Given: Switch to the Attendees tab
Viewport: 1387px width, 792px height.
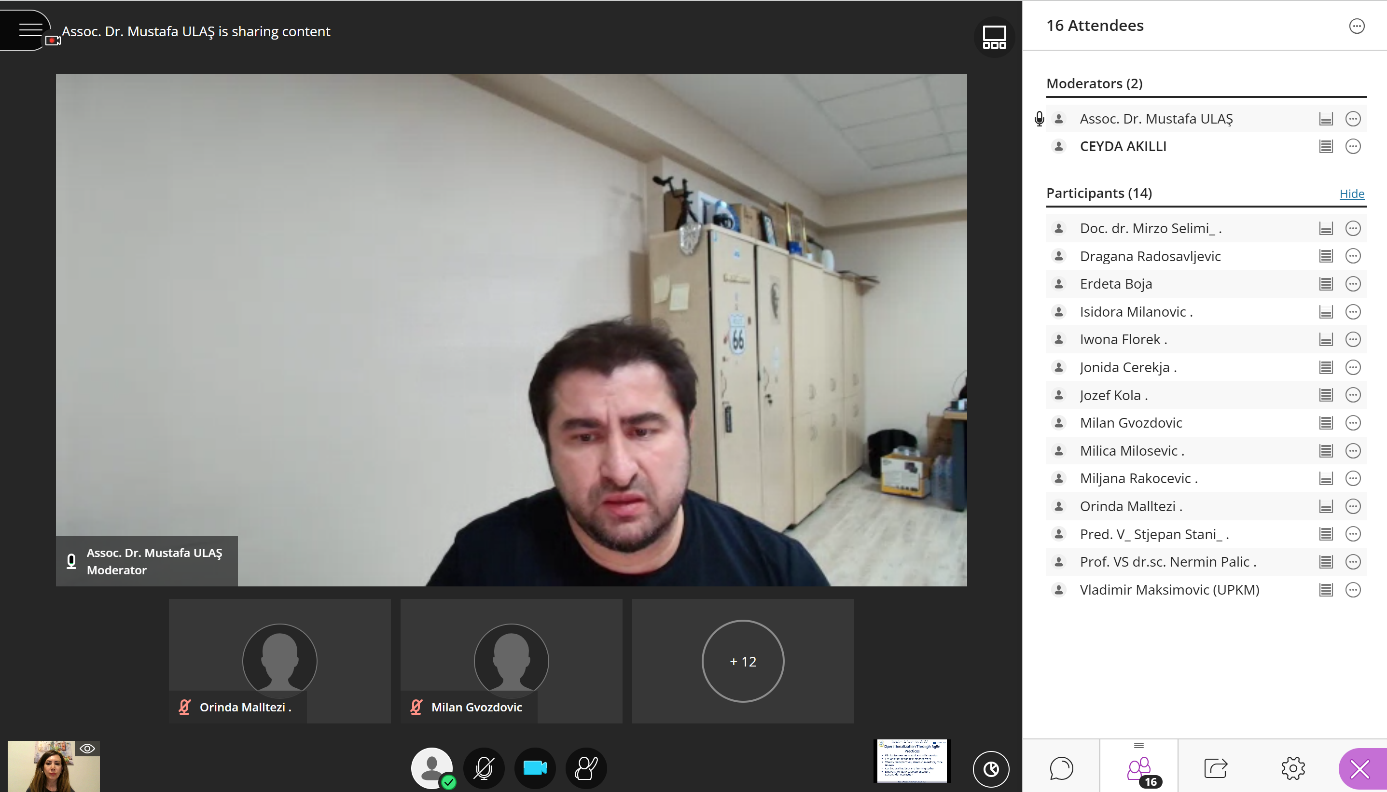Looking at the screenshot, I should tap(1139, 768).
